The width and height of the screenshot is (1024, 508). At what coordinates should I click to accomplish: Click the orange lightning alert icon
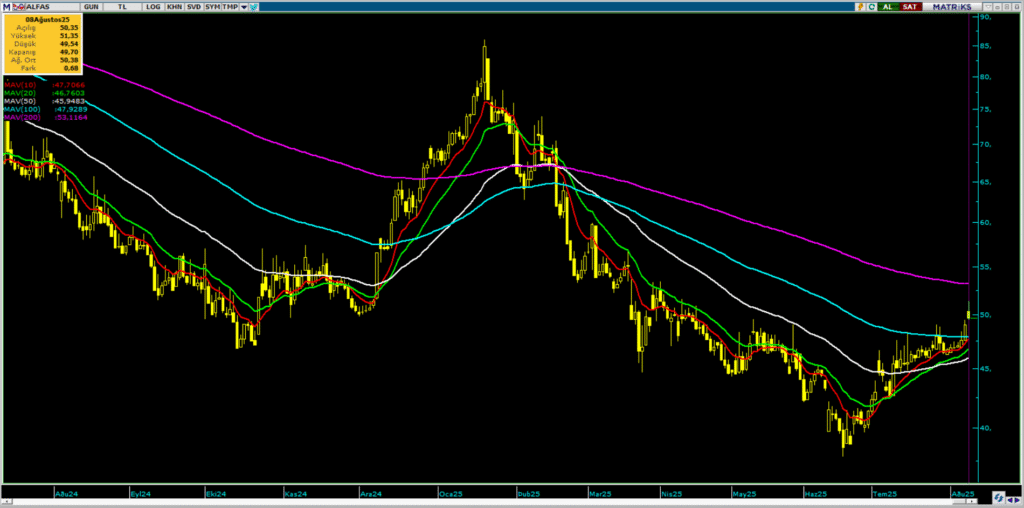click(861, 7)
